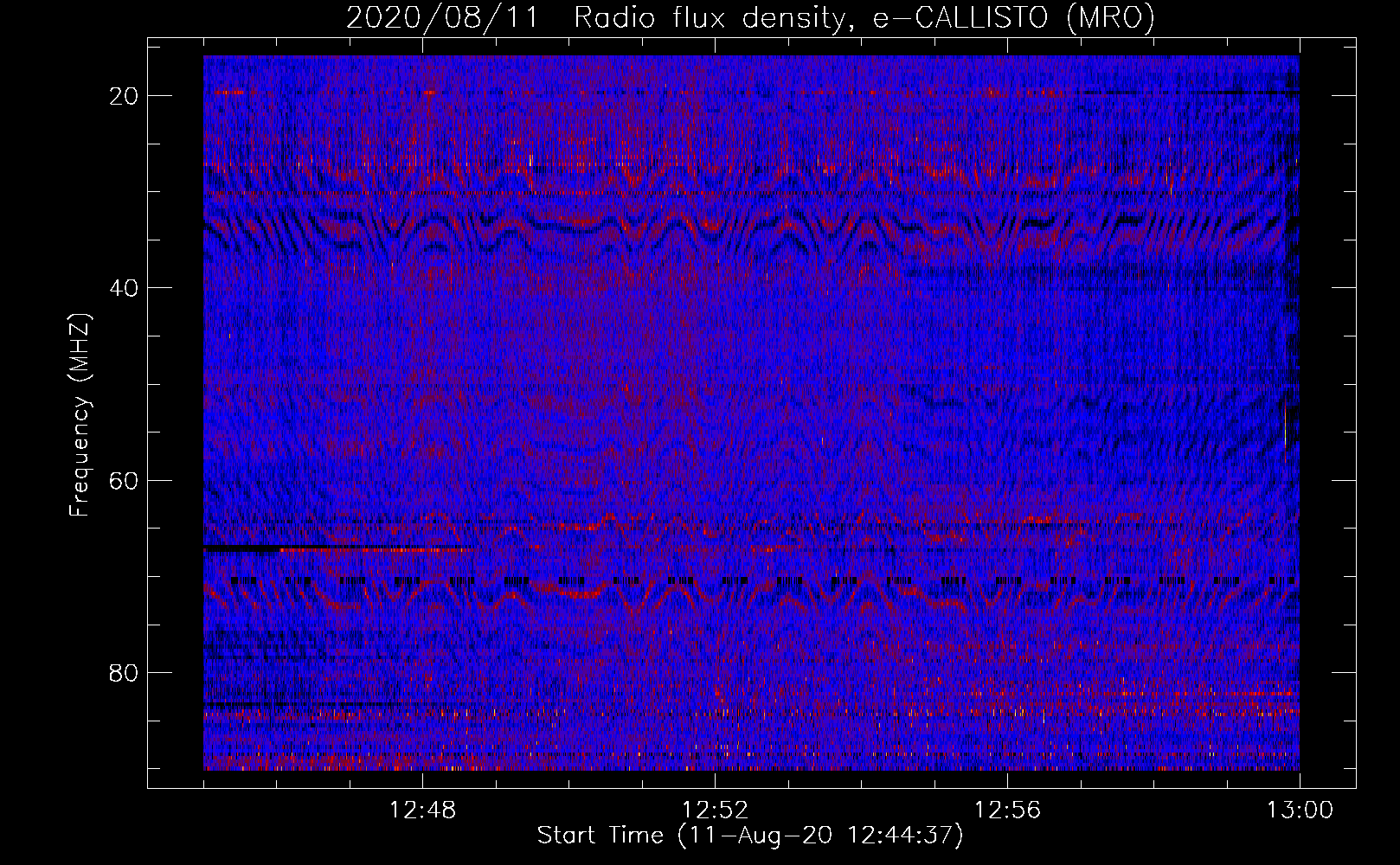Image resolution: width=1400 pixels, height=865 pixels.
Task: Click the 60 frequency tick label
Action: [125, 480]
